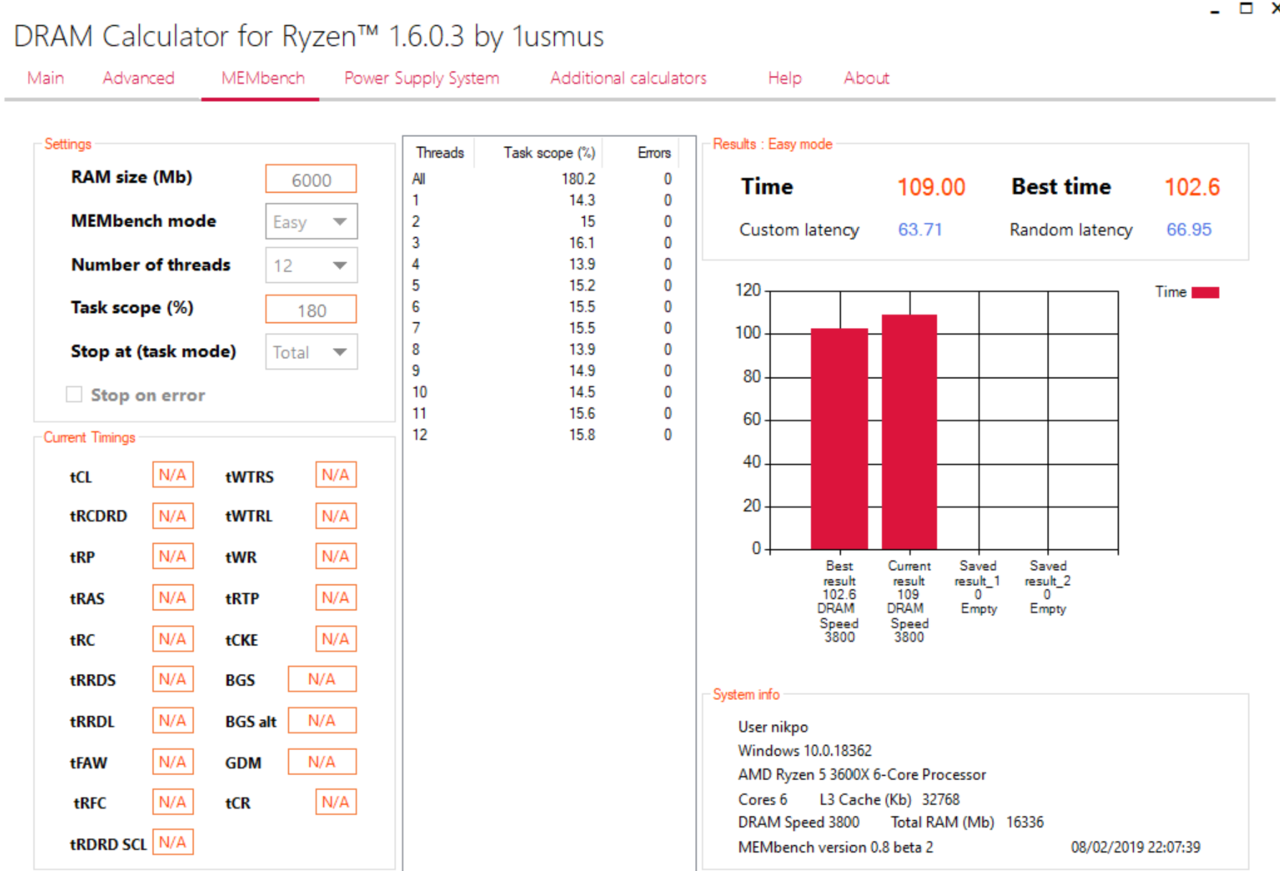1280x871 pixels.
Task: Click the tRCDRD timing value box
Action: (x=173, y=516)
